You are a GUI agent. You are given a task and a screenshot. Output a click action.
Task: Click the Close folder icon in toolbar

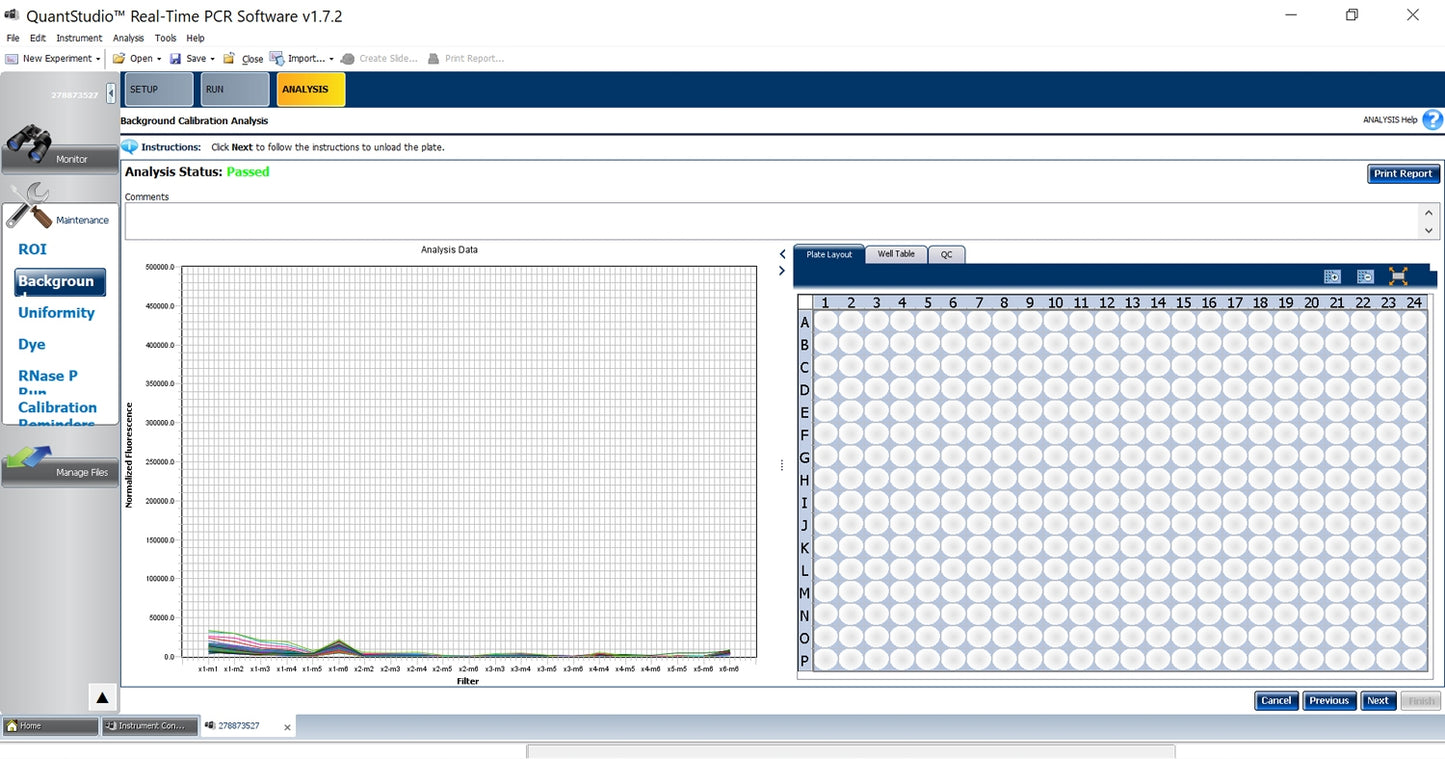point(229,59)
